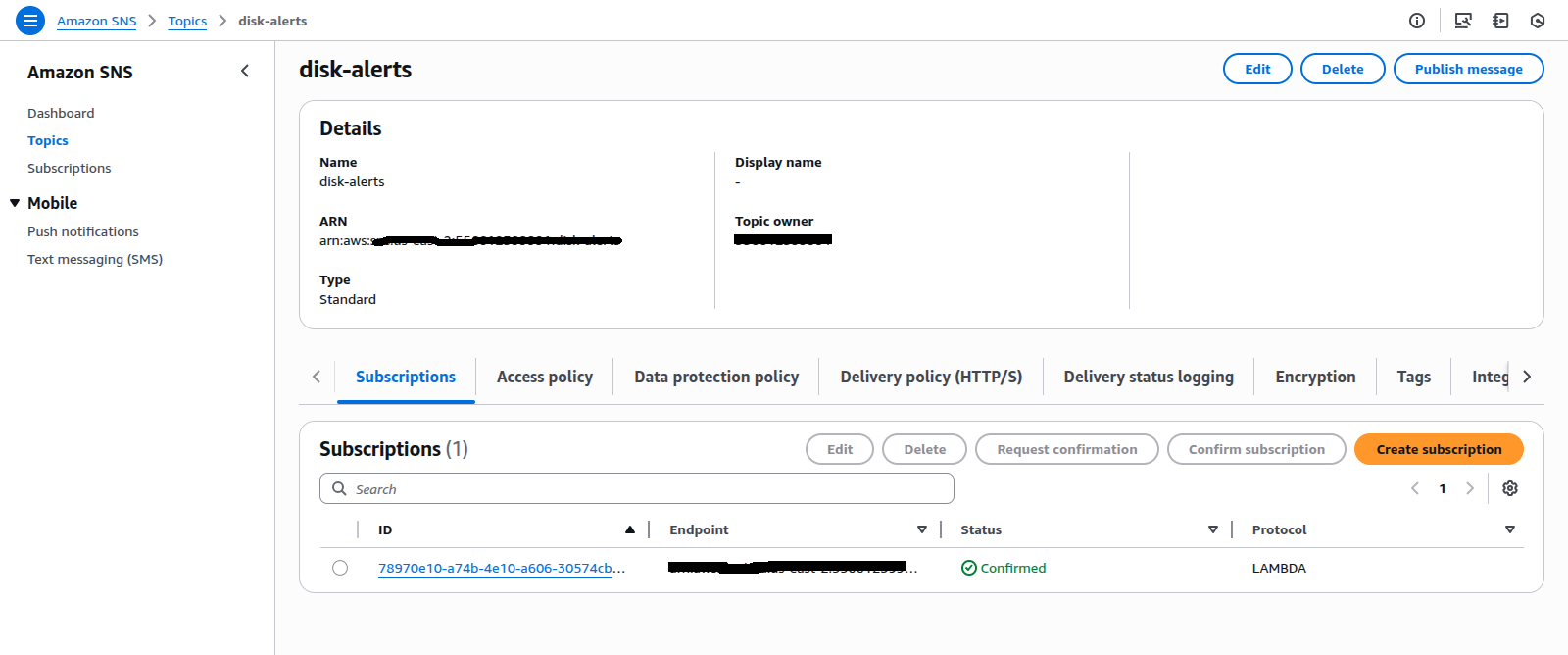This screenshot has height=655, width=1568.
Task: Open the Delivery policy (HTTP/S) tab
Action: 931,378
